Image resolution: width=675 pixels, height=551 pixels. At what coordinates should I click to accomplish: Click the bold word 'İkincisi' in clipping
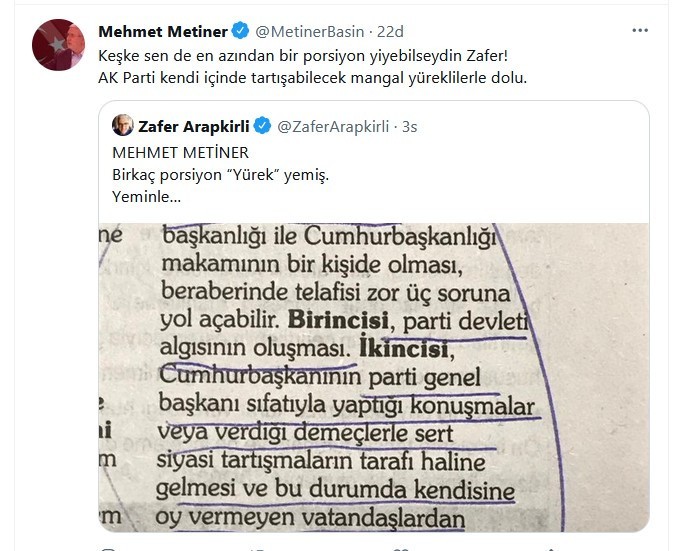tap(404, 347)
